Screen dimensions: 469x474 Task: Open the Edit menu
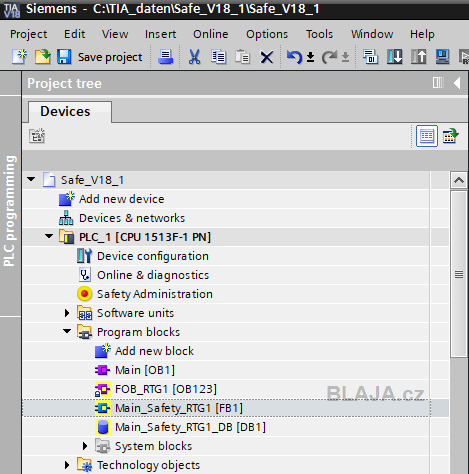(x=75, y=34)
